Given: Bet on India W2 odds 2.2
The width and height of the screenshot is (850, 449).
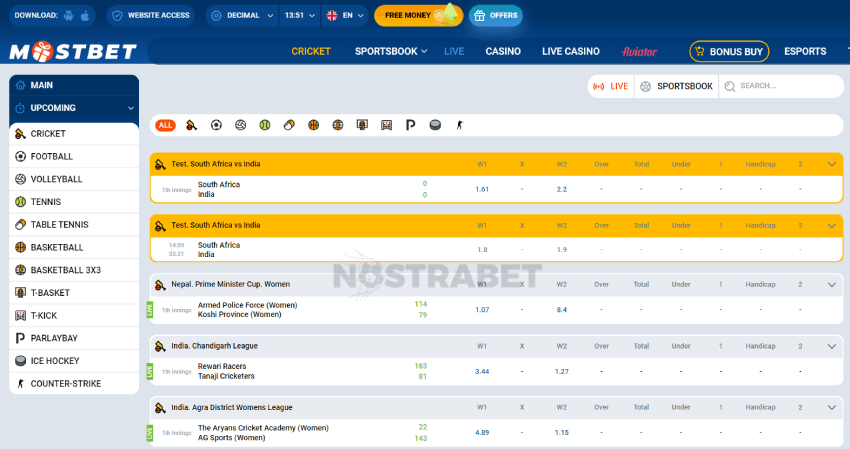Looking at the screenshot, I should [x=562, y=189].
